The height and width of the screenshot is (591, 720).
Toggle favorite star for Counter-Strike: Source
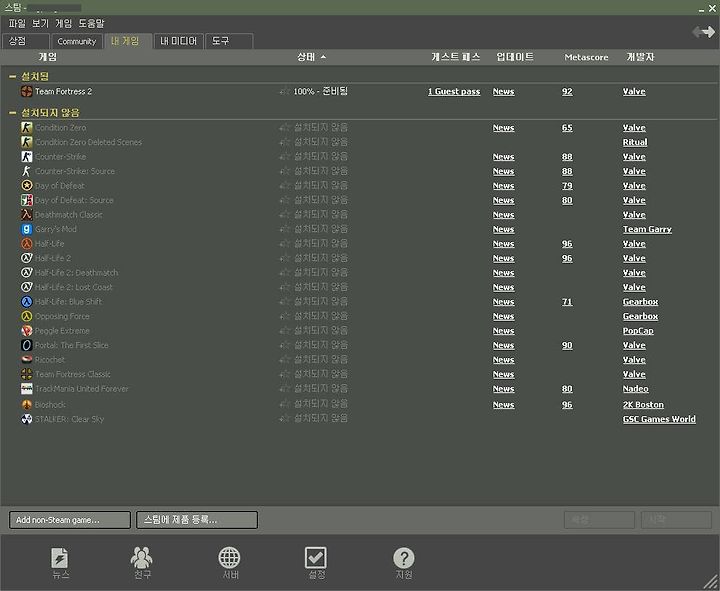pyautogui.click(x=285, y=171)
